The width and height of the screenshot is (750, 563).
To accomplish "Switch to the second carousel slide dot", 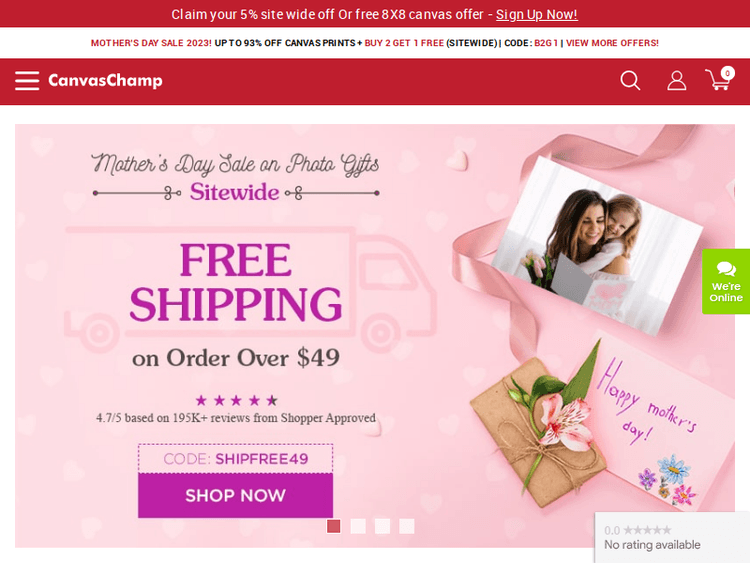I will (358, 526).
